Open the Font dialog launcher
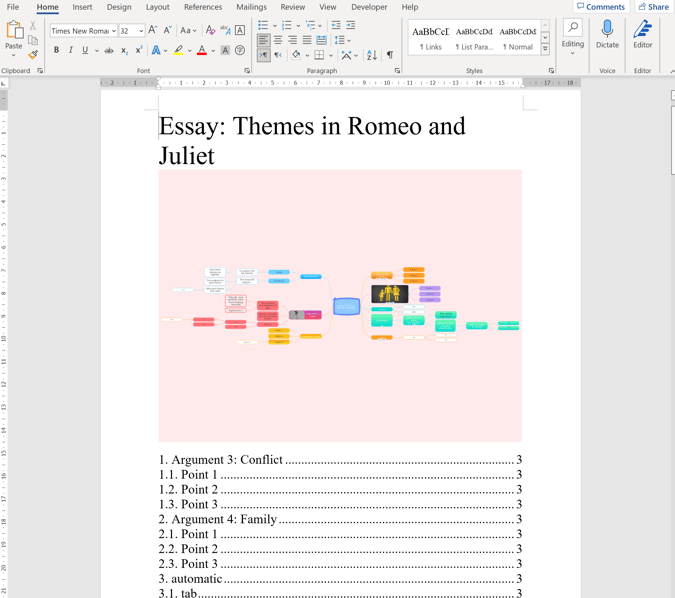The width and height of the screenshot is (675, 598). tap(247, 71)
